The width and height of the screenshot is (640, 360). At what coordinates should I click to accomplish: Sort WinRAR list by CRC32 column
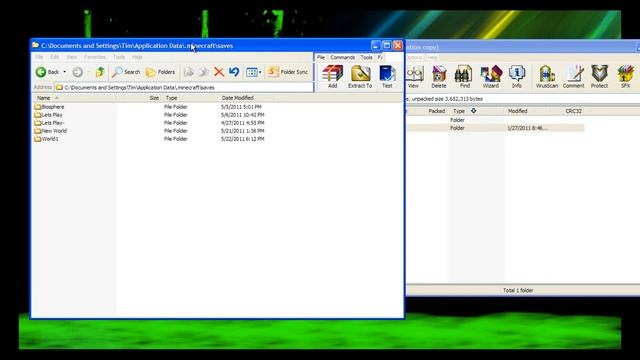(x=573, y=111)
